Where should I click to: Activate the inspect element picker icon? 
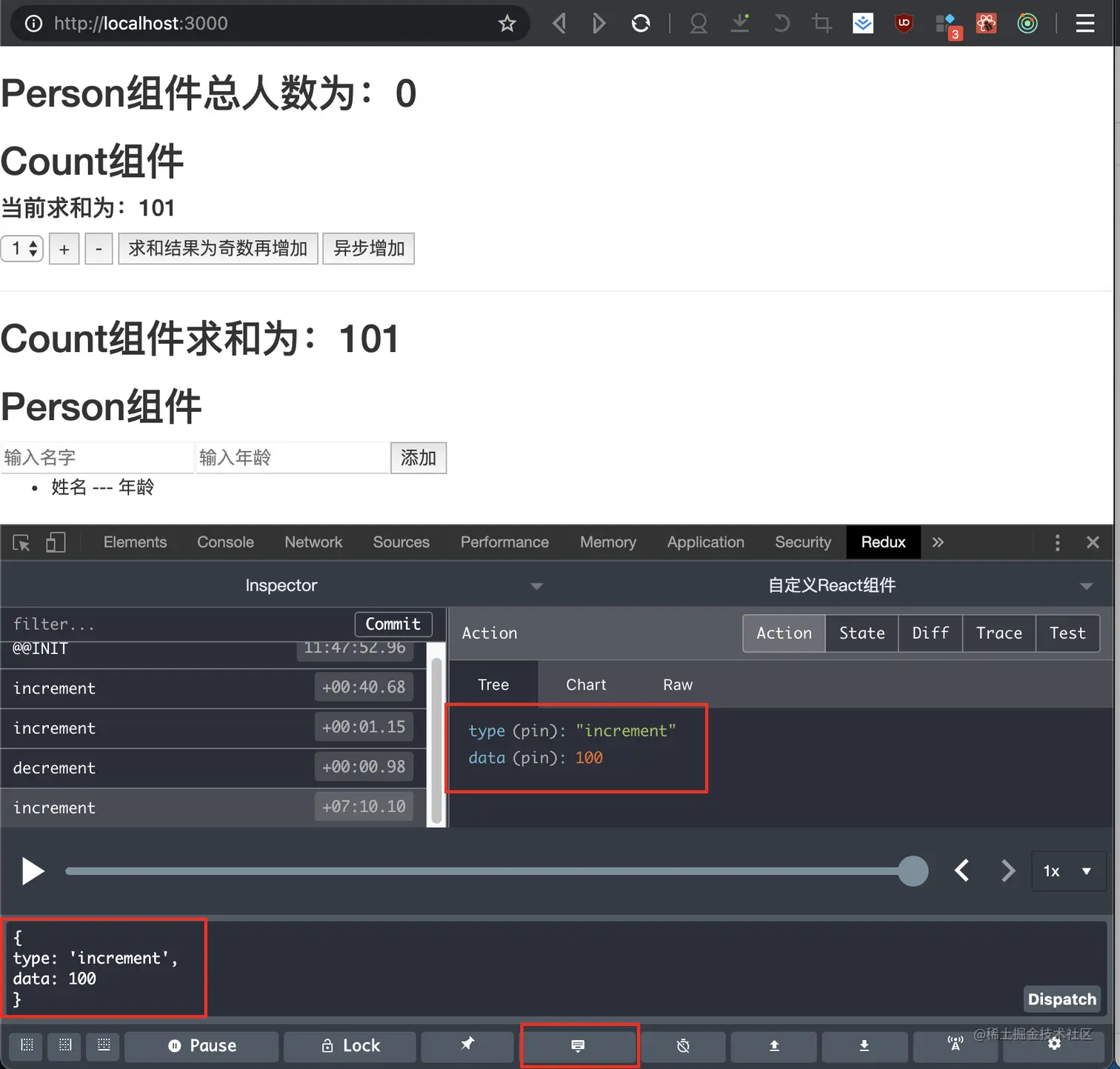[21, 543]
